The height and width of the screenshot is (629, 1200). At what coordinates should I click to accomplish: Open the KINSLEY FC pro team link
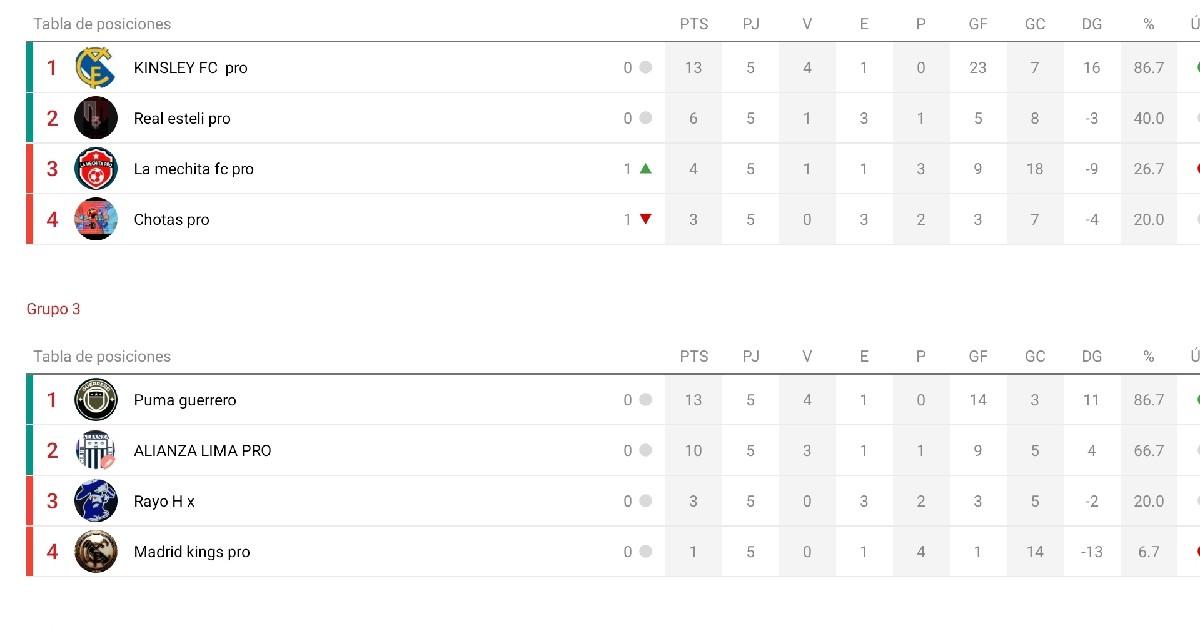tap(190, 68)
